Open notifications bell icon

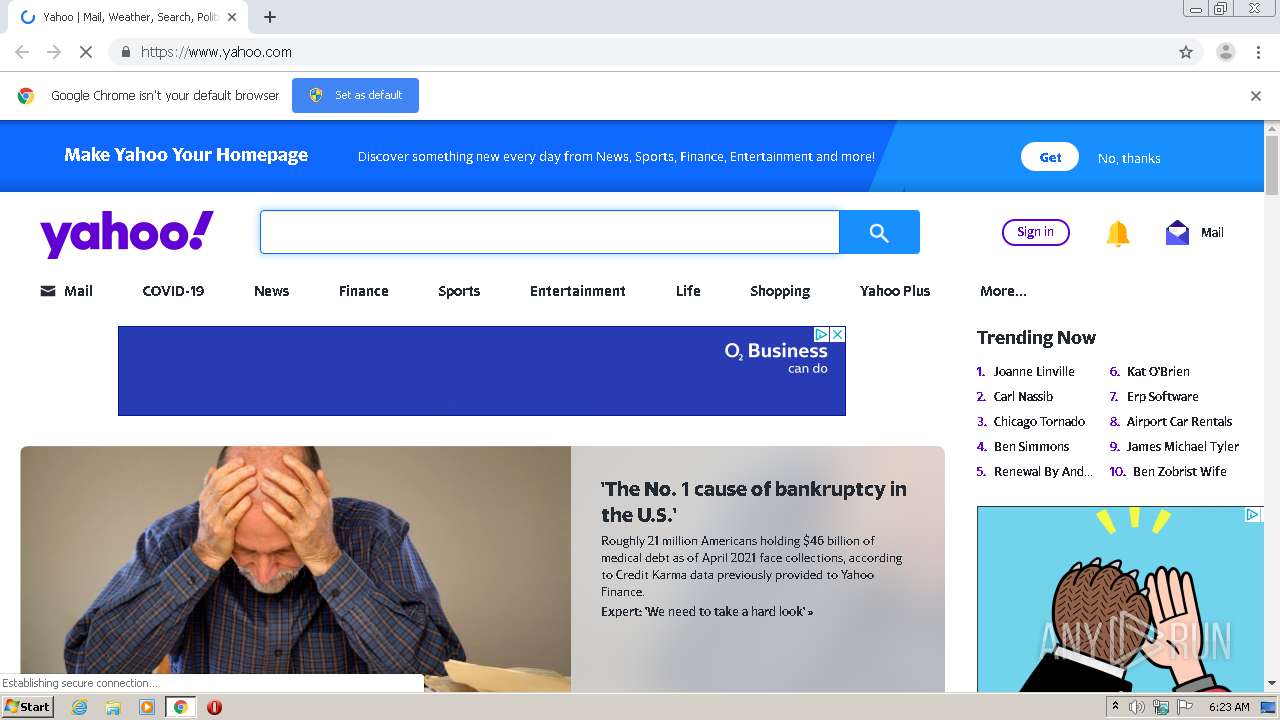(1118, 233)
